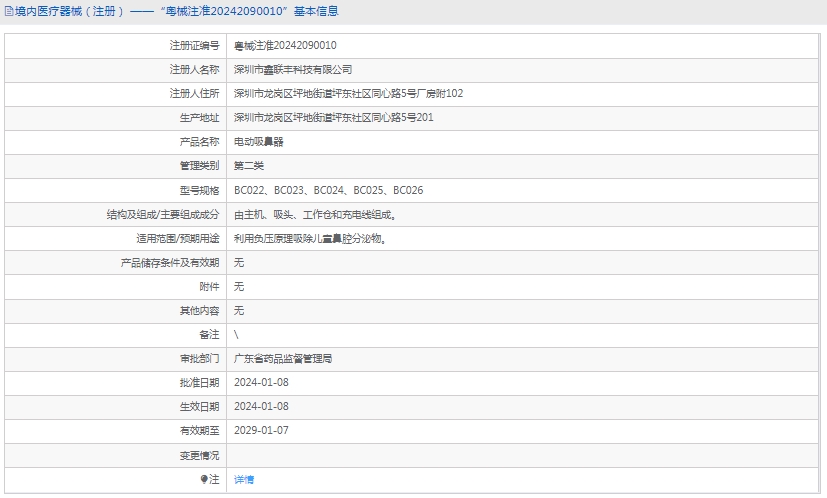
Task: Click management category value 第二类
Action: point(248,166)
